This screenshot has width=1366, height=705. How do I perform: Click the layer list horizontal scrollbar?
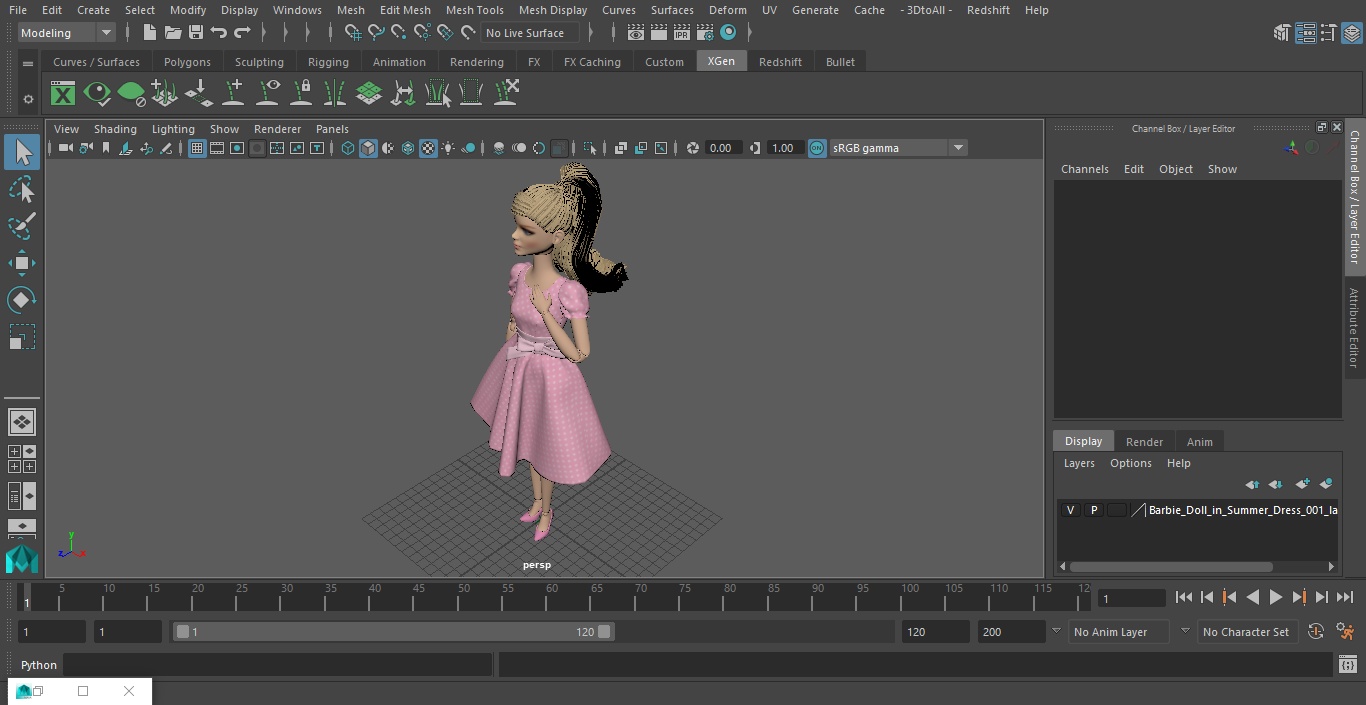[x=1171, y=566]
